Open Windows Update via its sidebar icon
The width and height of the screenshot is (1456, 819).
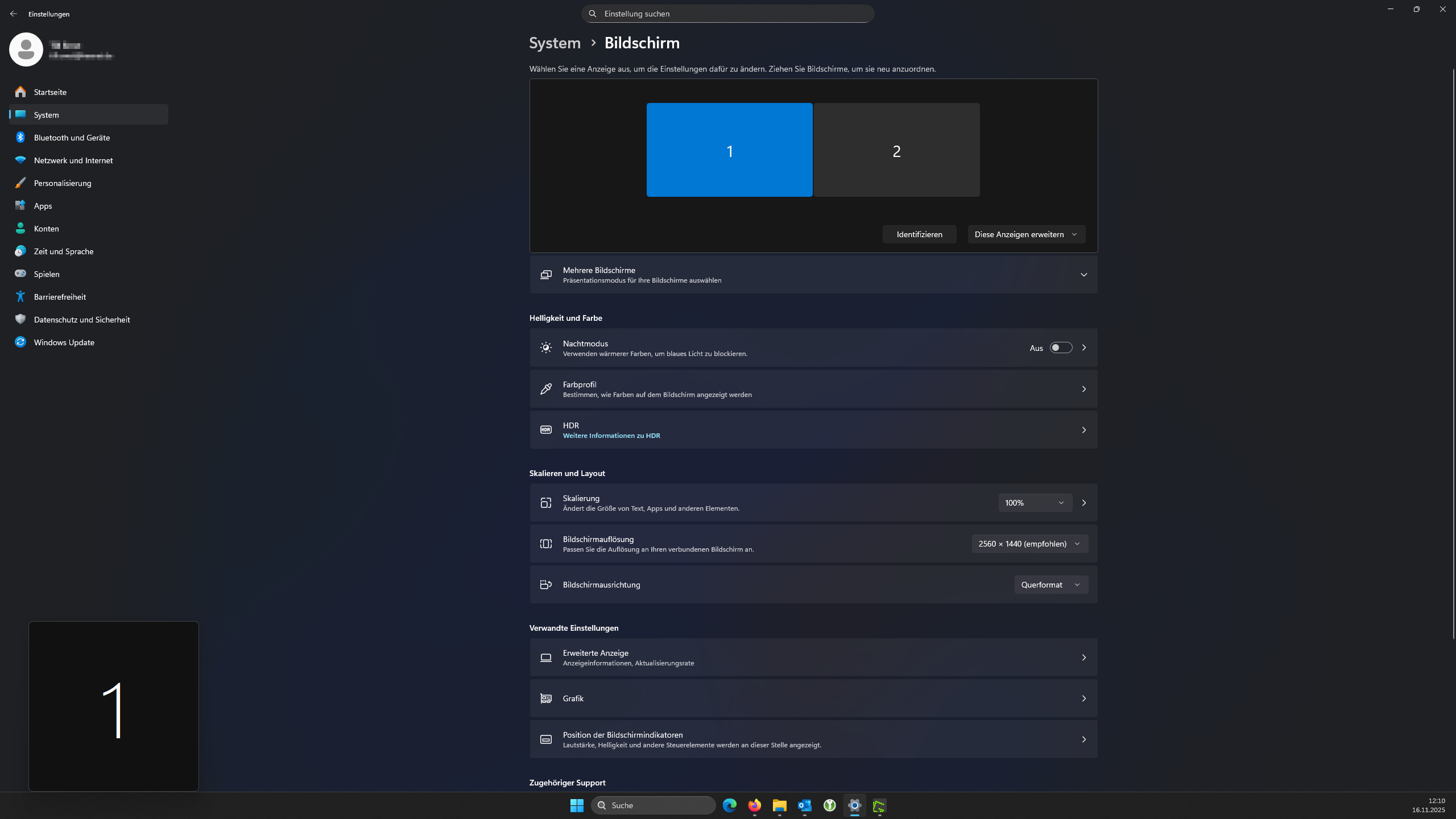click(x=20, y=342)
